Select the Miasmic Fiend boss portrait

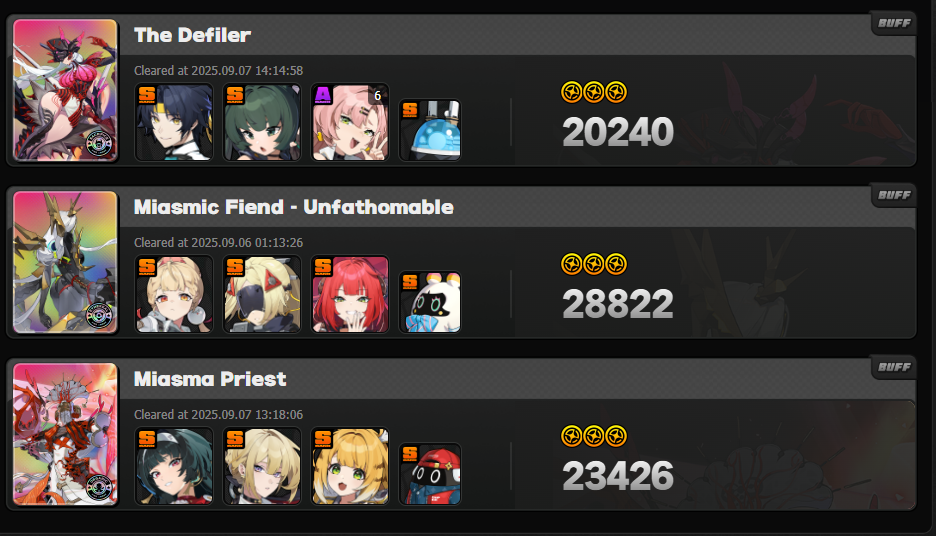point(65,262)
